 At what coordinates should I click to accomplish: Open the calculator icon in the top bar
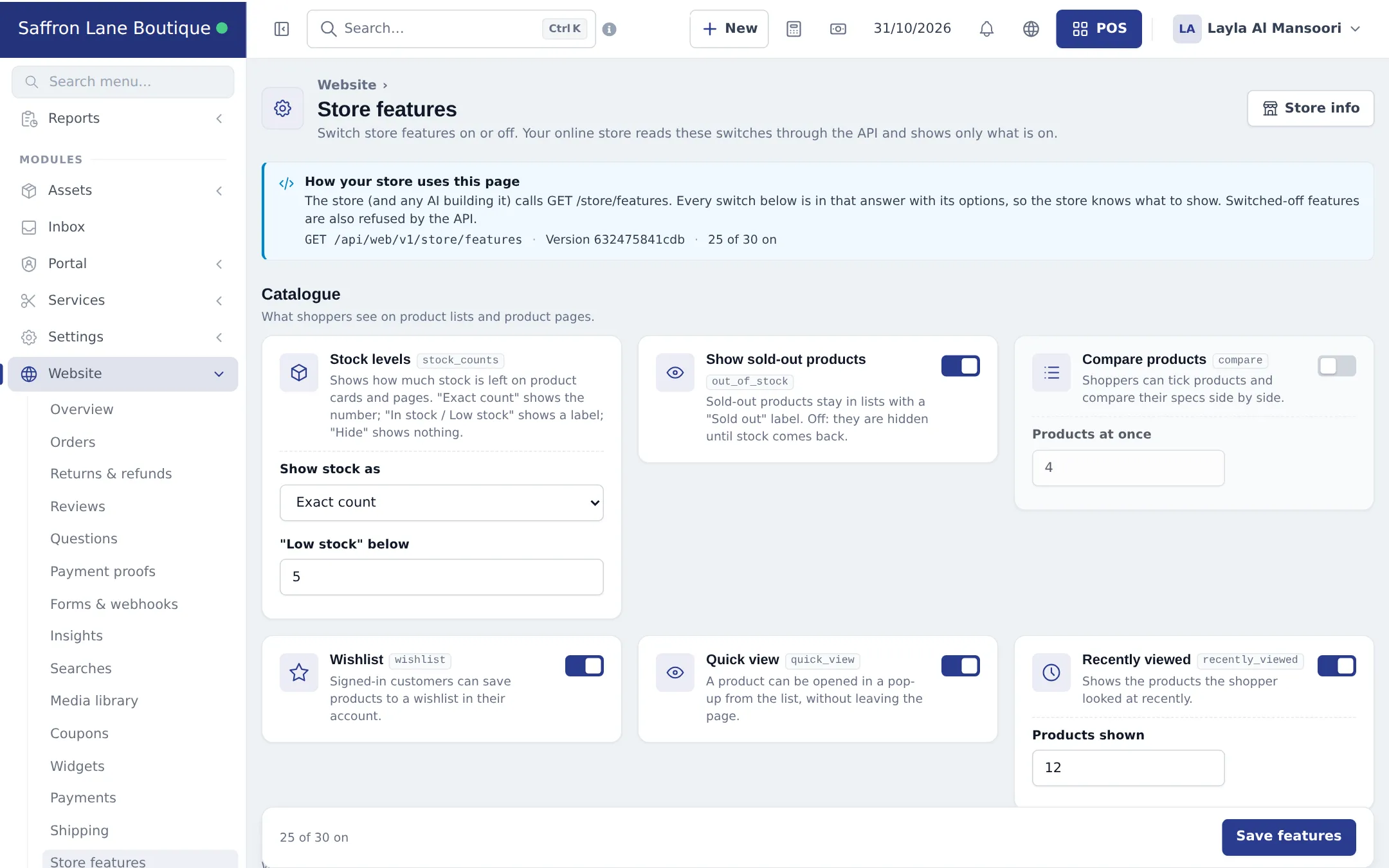(x=794, y=29)
